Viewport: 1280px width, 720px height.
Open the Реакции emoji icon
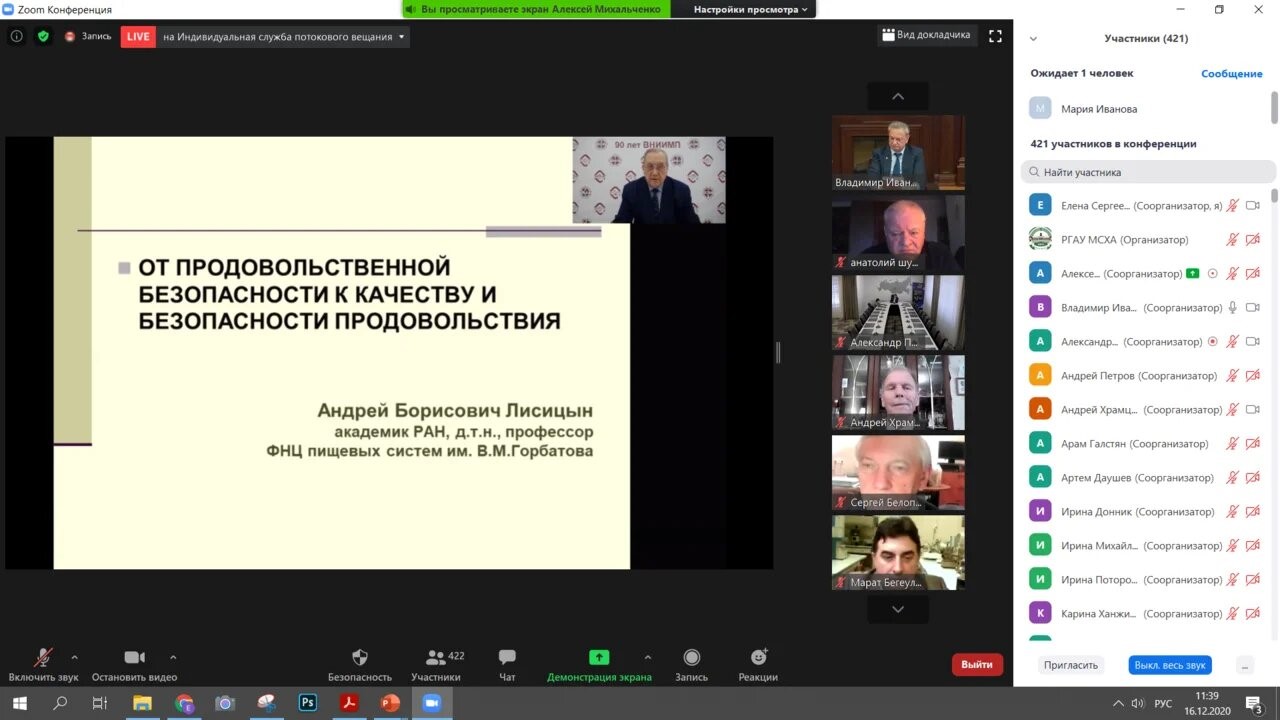pos(759,658)
